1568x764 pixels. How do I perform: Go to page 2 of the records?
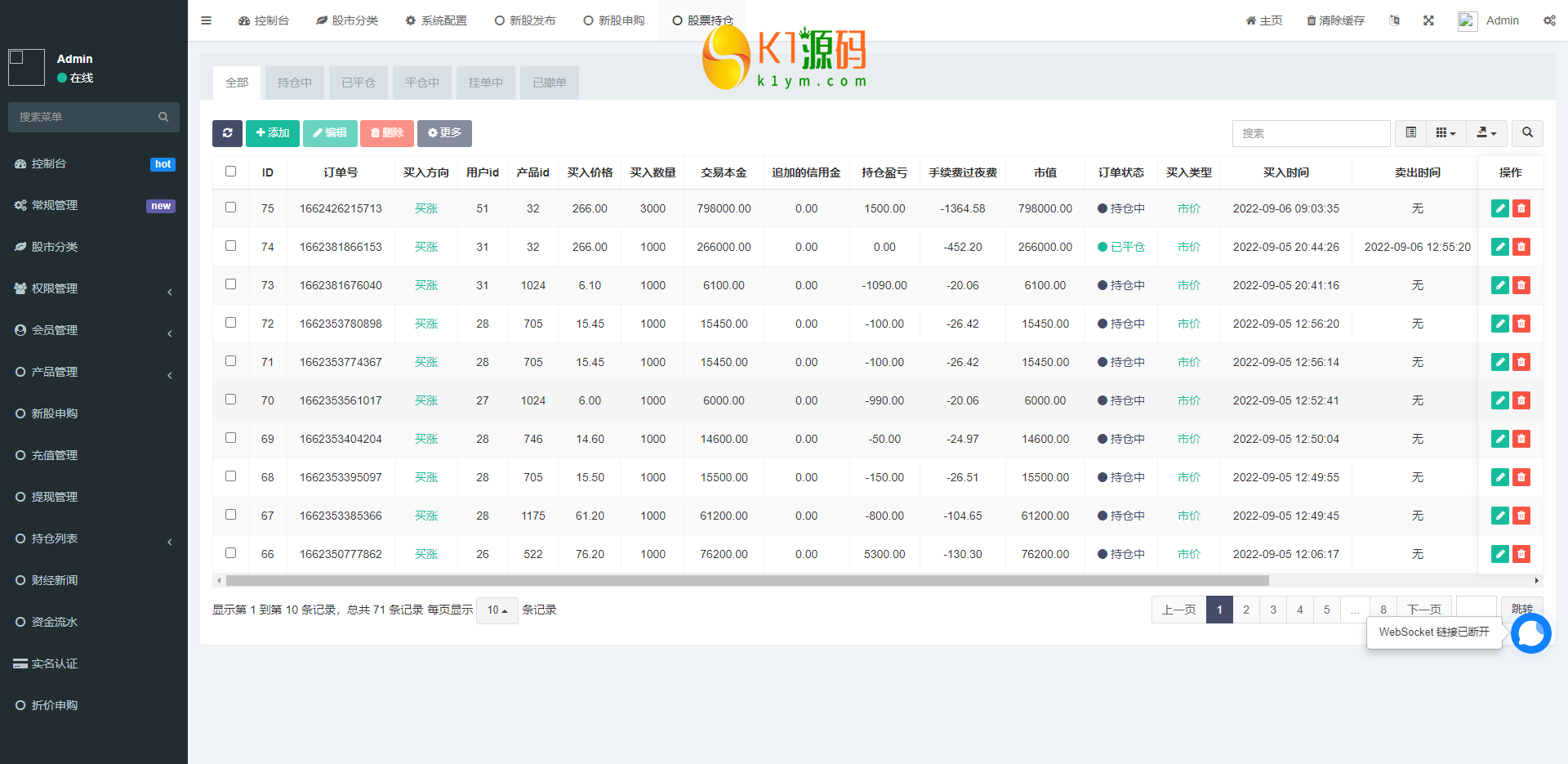pos(1245,610)
